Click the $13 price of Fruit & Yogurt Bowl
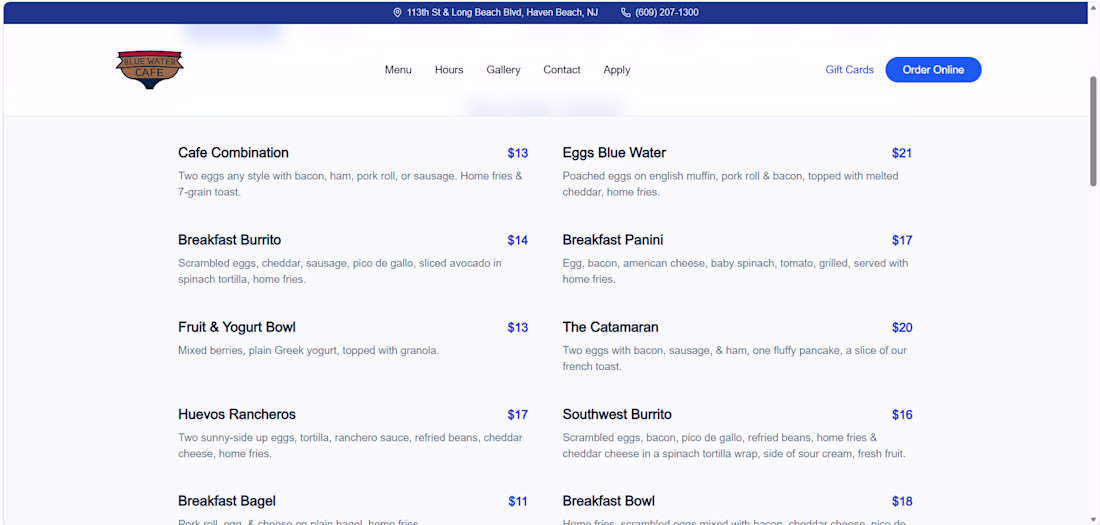Screen dimensions: 1100x525 (x=518, y=327)
